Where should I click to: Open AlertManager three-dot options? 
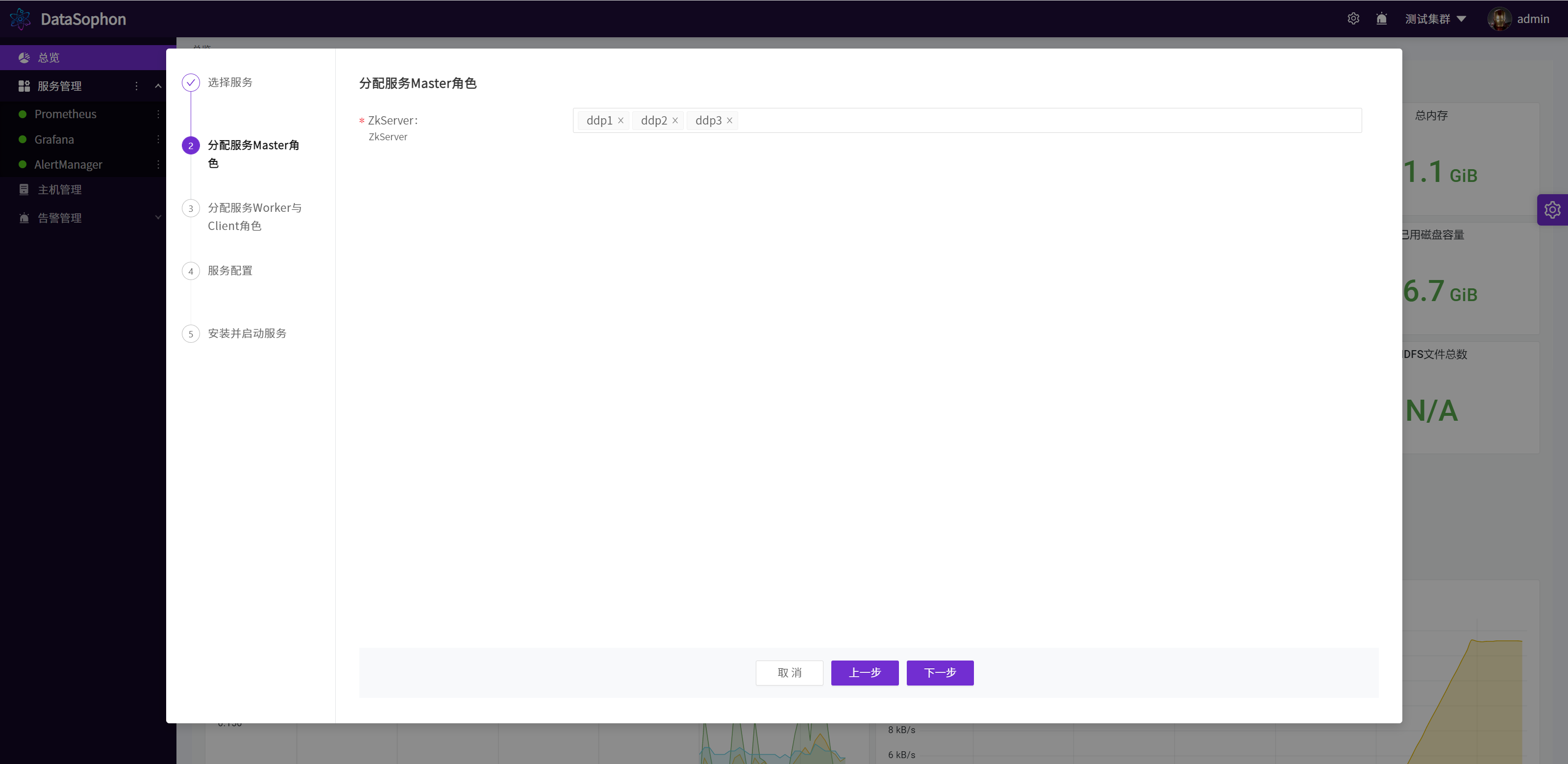pyautogui.click(x=158, y=164)
